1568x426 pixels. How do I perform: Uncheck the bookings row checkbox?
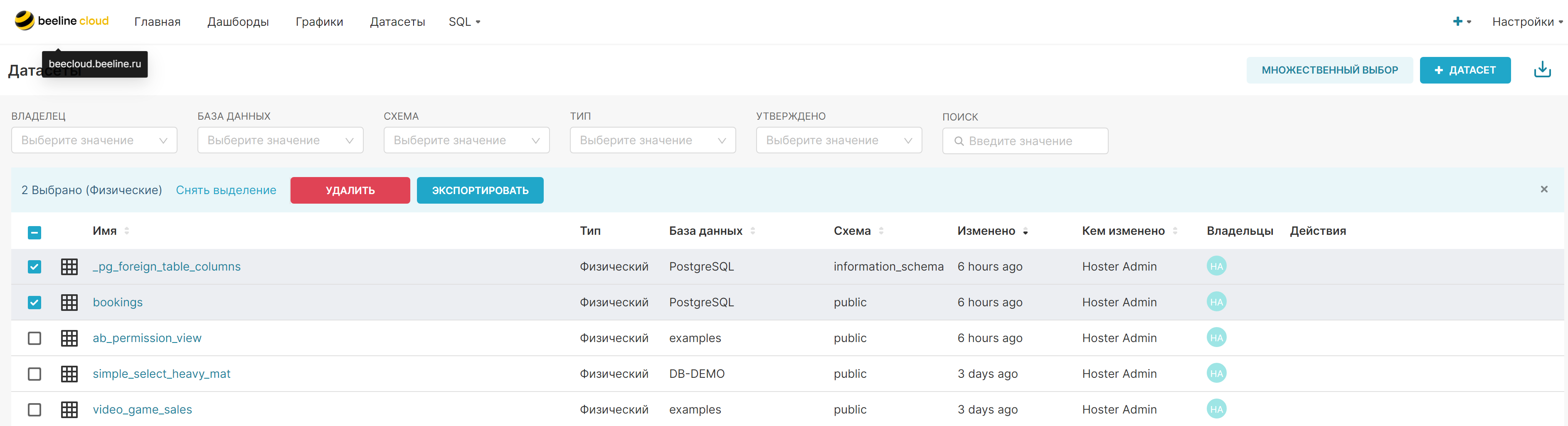(35, 303)
